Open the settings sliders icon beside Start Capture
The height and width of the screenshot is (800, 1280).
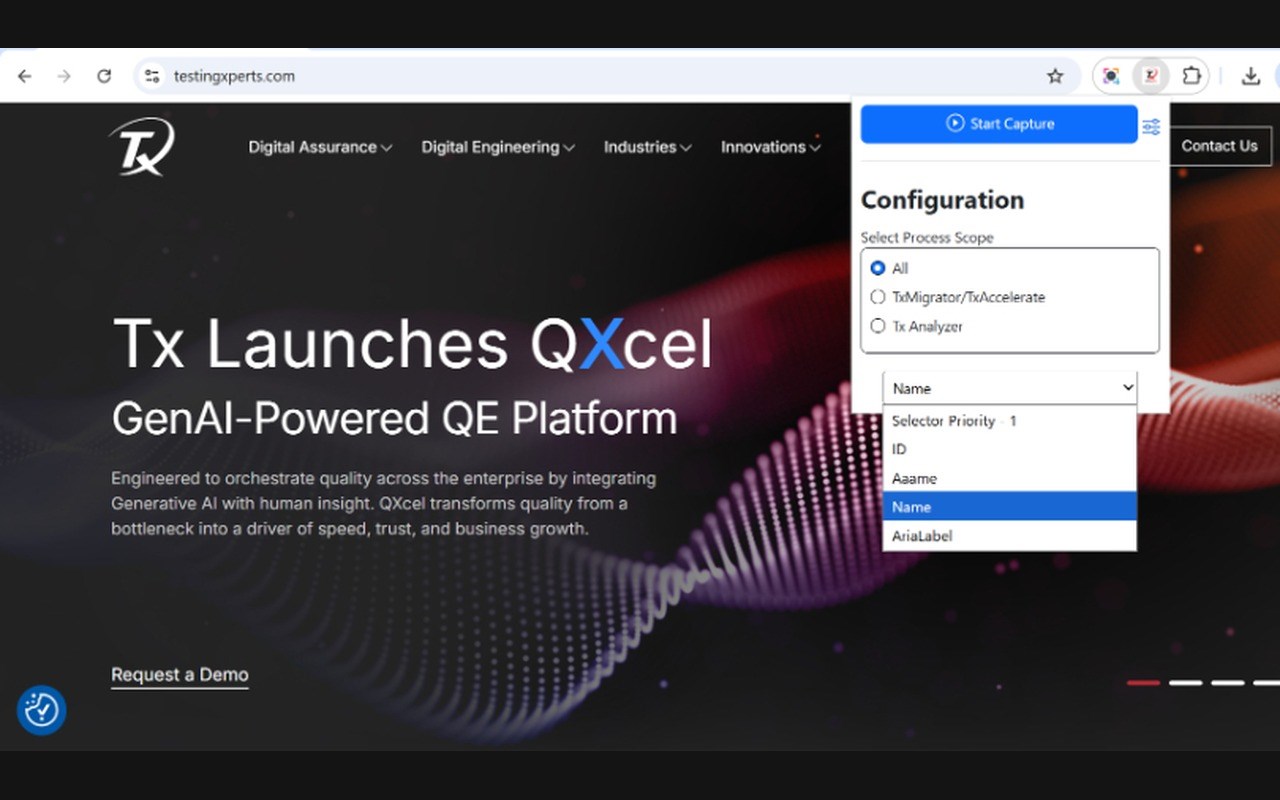(x=1151, y=127)
